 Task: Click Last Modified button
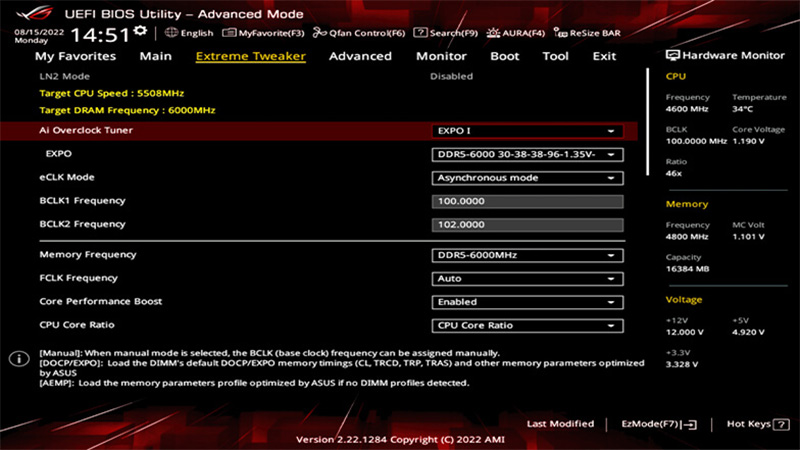560,424
